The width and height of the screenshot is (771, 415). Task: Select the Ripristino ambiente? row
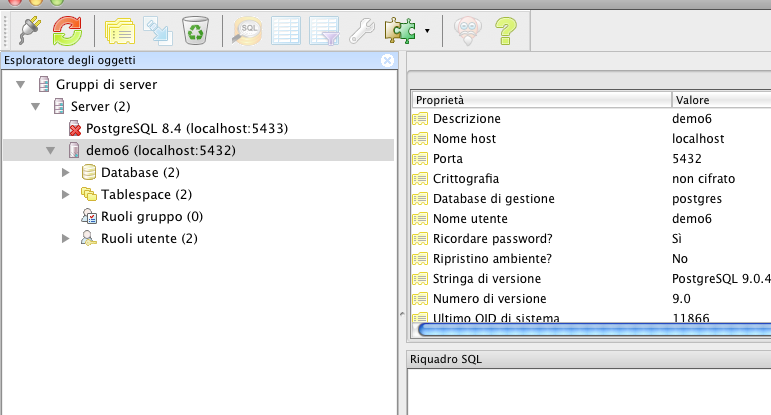pos(592,259)
